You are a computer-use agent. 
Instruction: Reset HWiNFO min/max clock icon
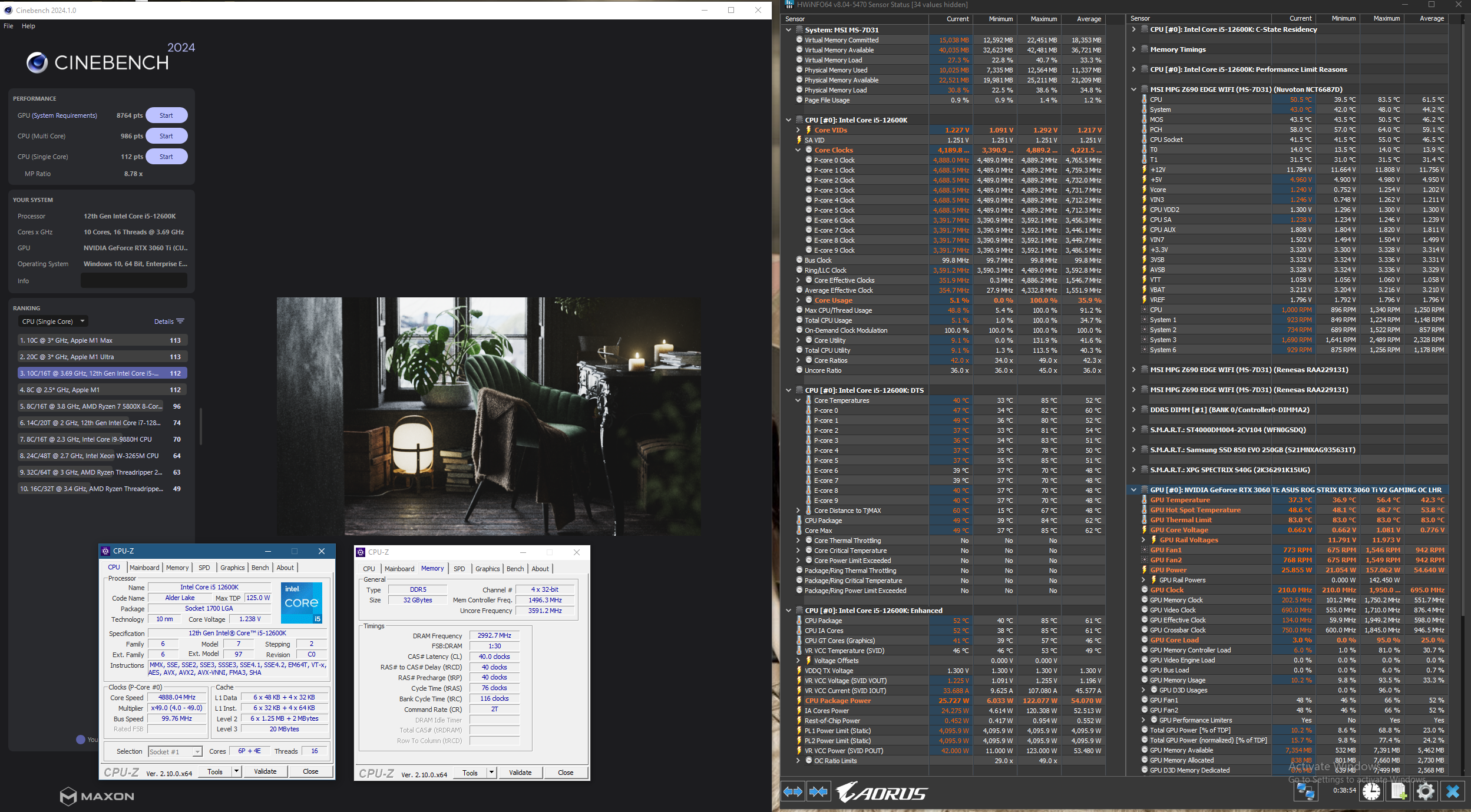click(1371, 792)
